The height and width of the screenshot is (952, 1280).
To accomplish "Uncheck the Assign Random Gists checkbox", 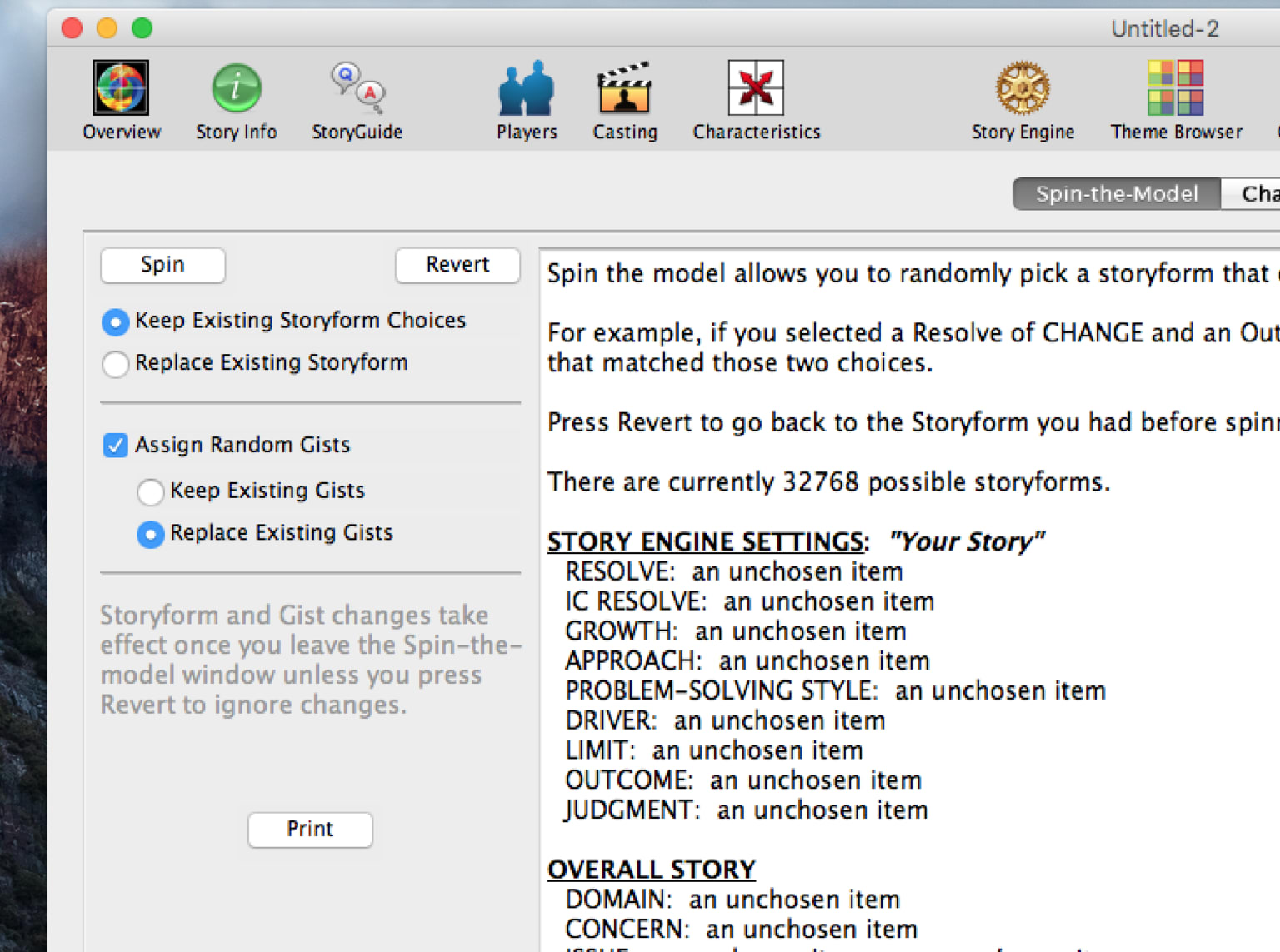I will (x=116, y=446).
